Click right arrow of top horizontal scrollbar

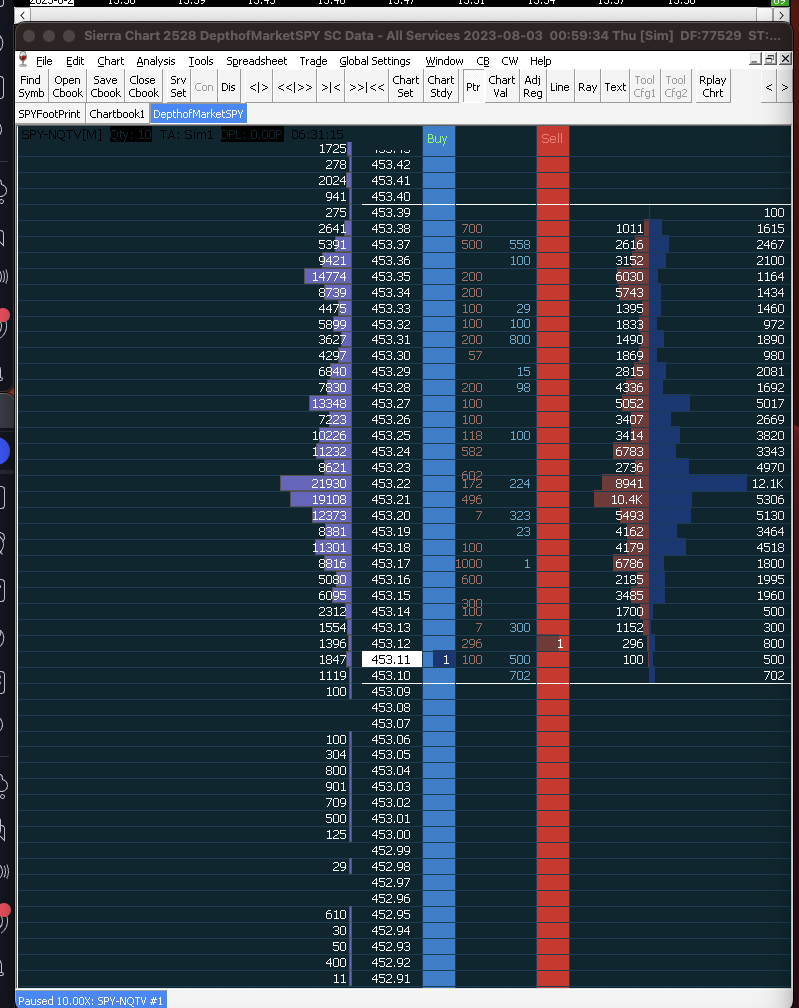[782, 15]
